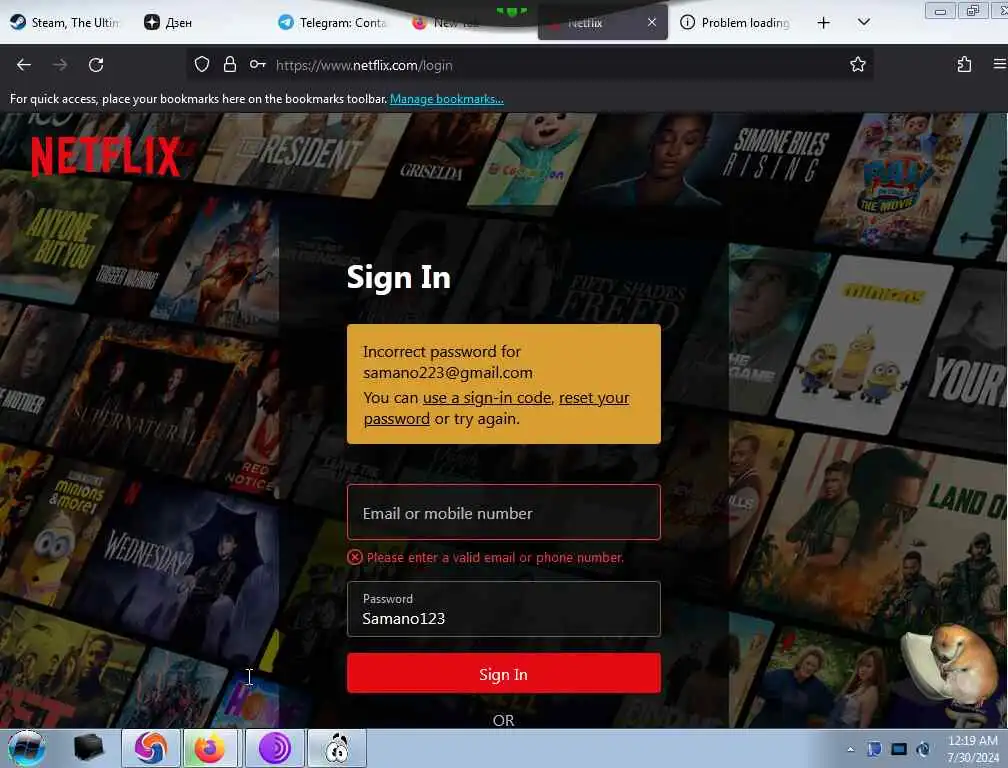Switch to the Steam tab
Screen dimensions: 1008x768
tap(64, 22)
